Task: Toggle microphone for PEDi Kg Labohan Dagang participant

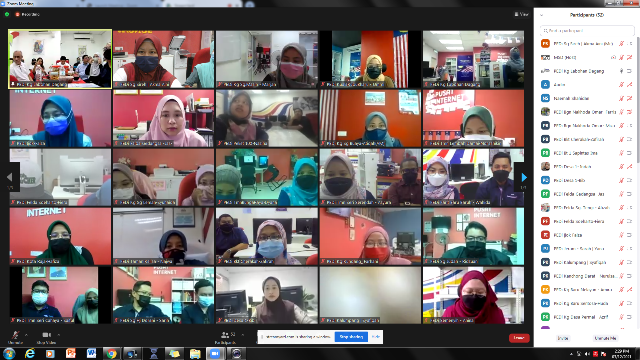Action: (621, 71)
